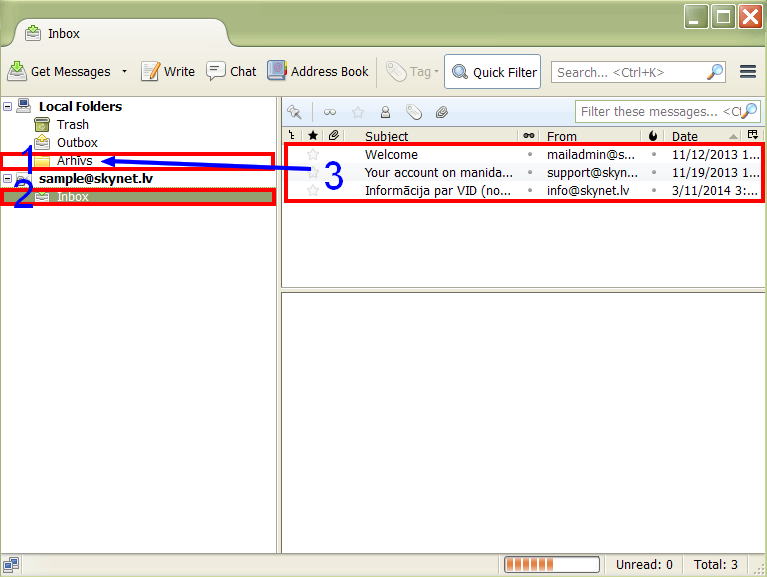Click the Get Messages toolbar button
Viewport: 767px width, 577px height.
coord(60,72)
